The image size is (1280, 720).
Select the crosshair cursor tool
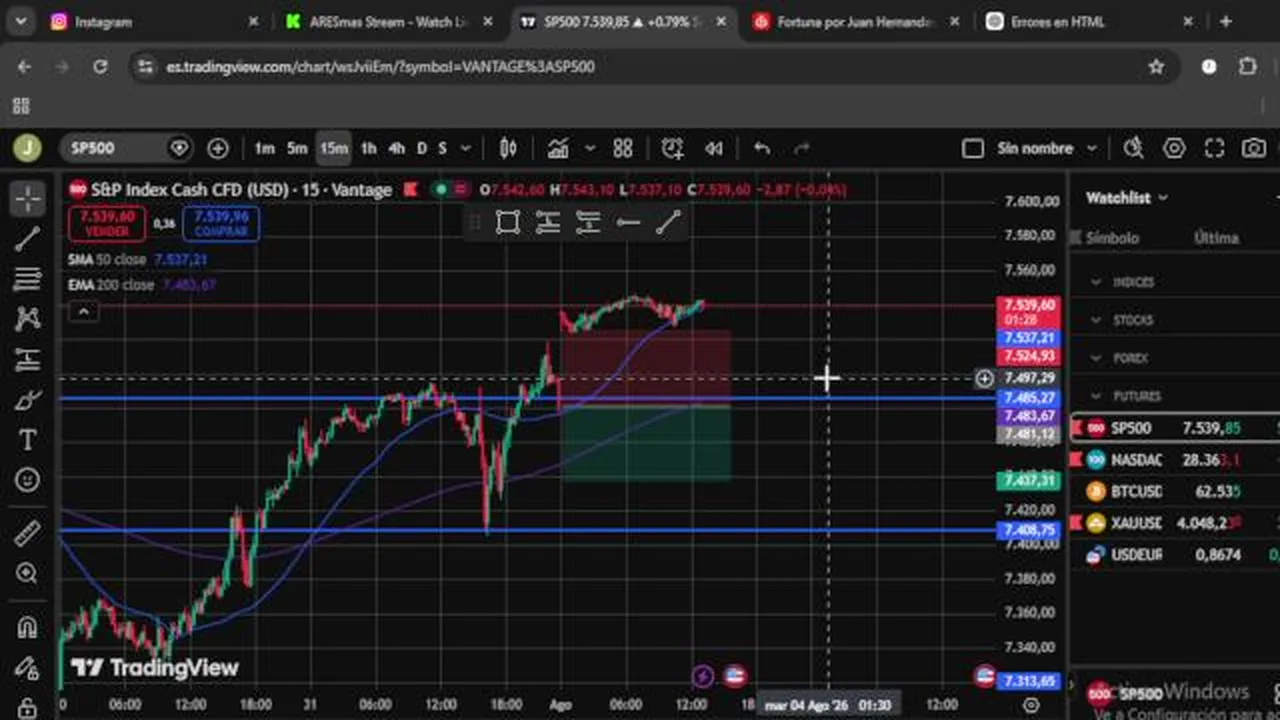(x=28, y=198)
